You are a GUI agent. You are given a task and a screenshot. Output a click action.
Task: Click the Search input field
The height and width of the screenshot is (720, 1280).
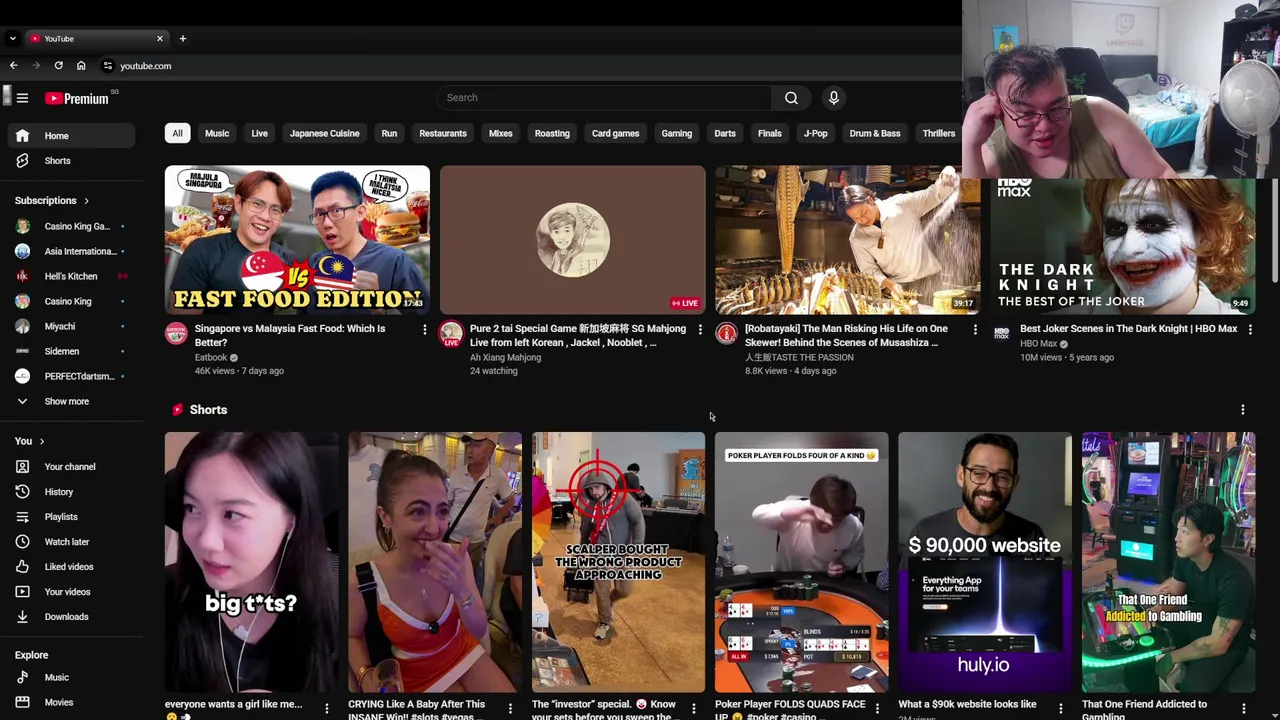(x=603, y=98)
